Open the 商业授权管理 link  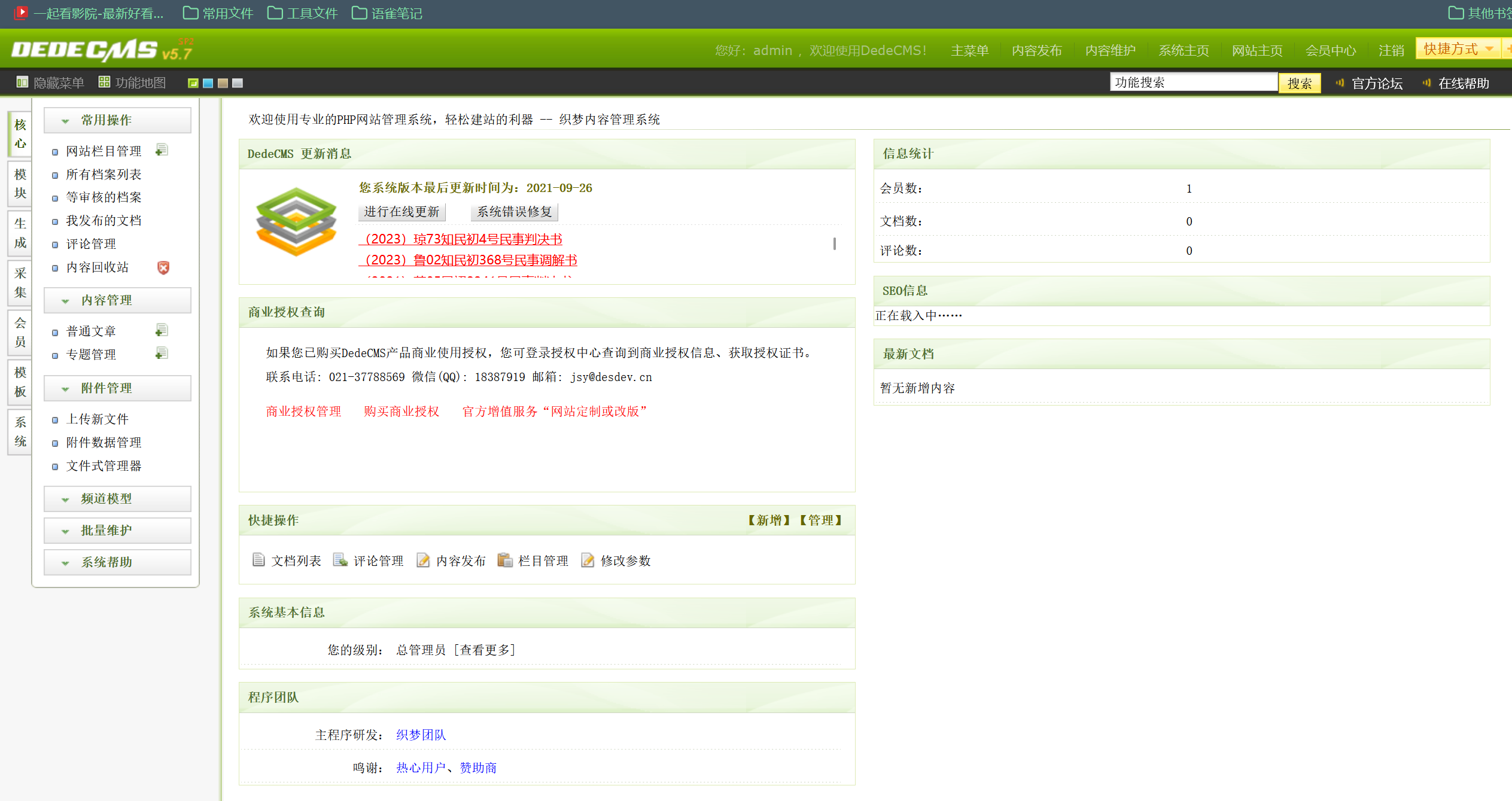303,412
